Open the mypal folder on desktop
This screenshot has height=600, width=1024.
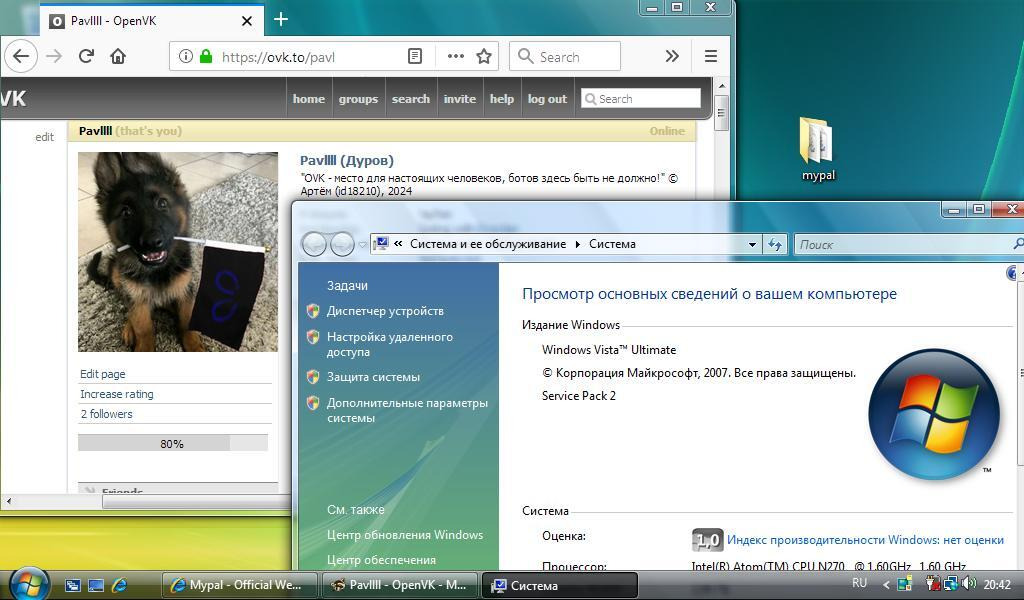pos(818,149)
